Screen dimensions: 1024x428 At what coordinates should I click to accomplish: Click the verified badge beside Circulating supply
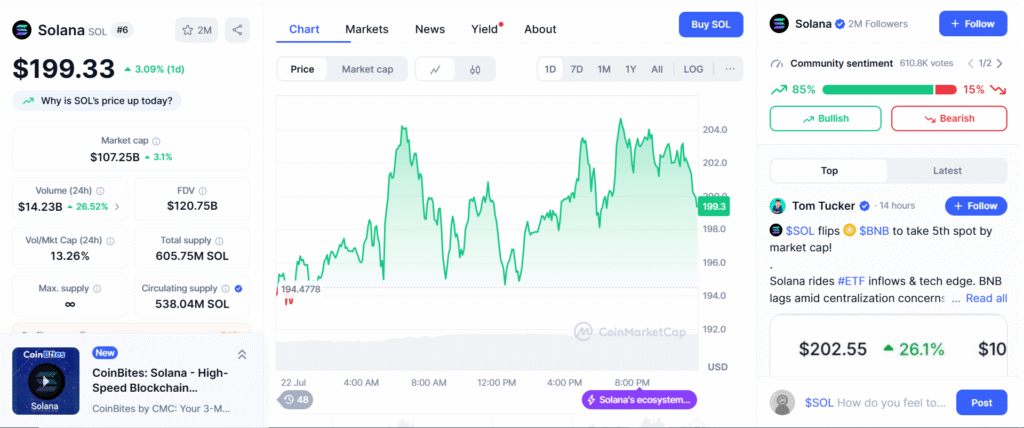click(238, 288)
